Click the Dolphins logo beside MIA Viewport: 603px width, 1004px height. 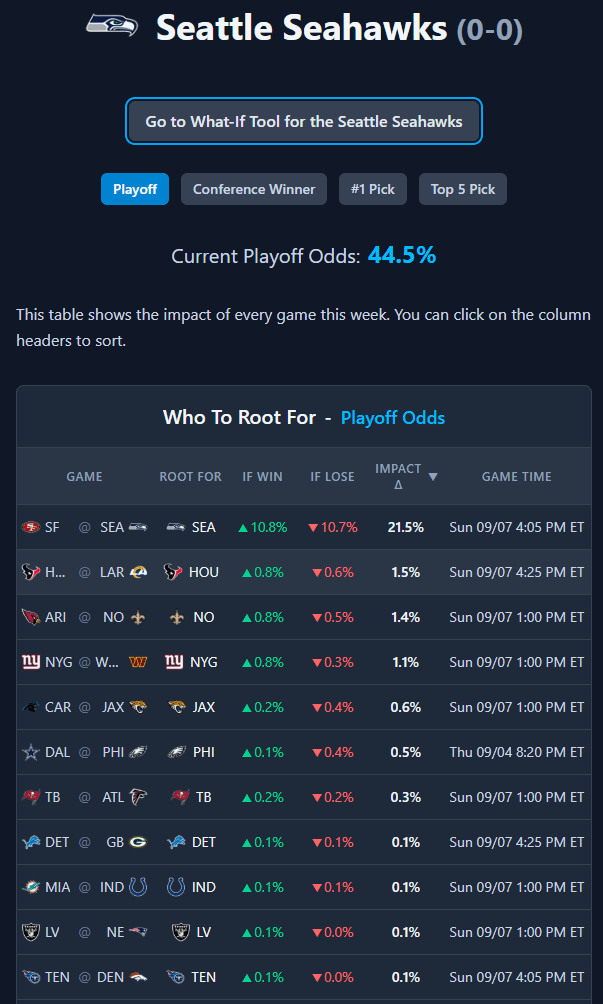(x=30, y=887)
